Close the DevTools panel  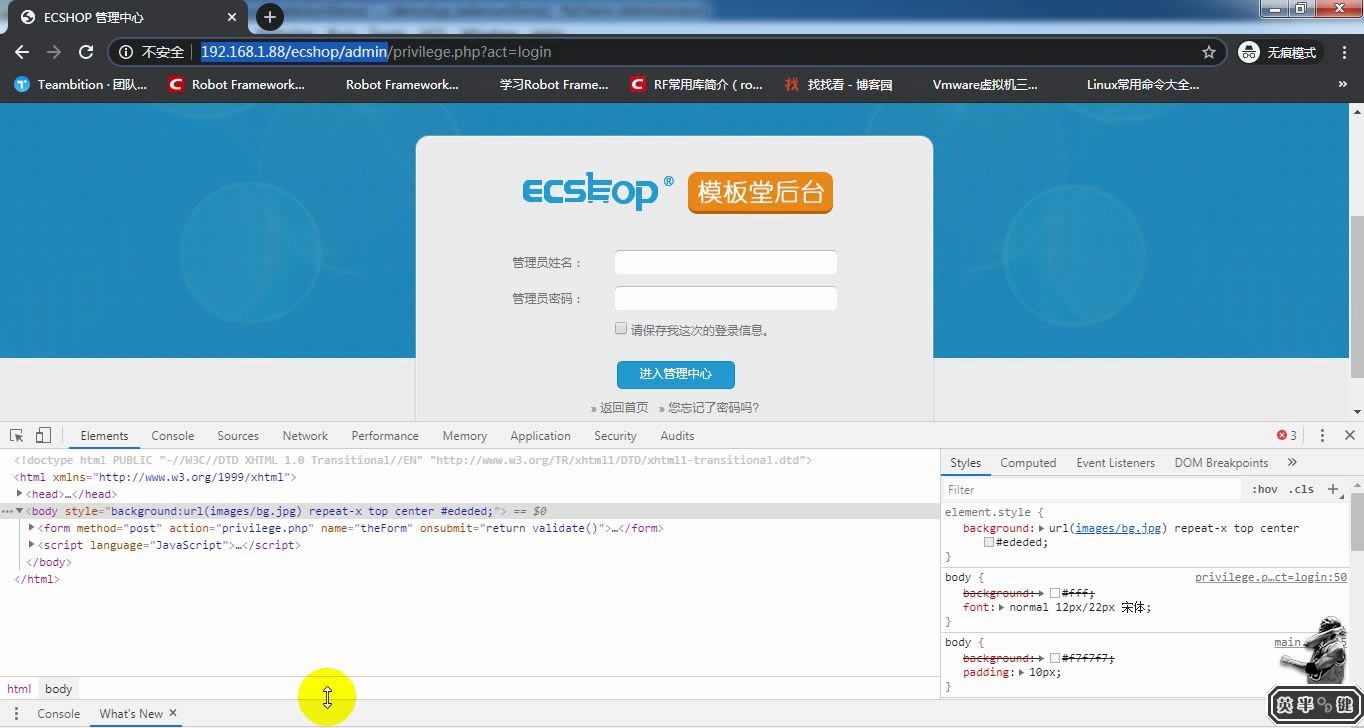tap(1350, 436)
